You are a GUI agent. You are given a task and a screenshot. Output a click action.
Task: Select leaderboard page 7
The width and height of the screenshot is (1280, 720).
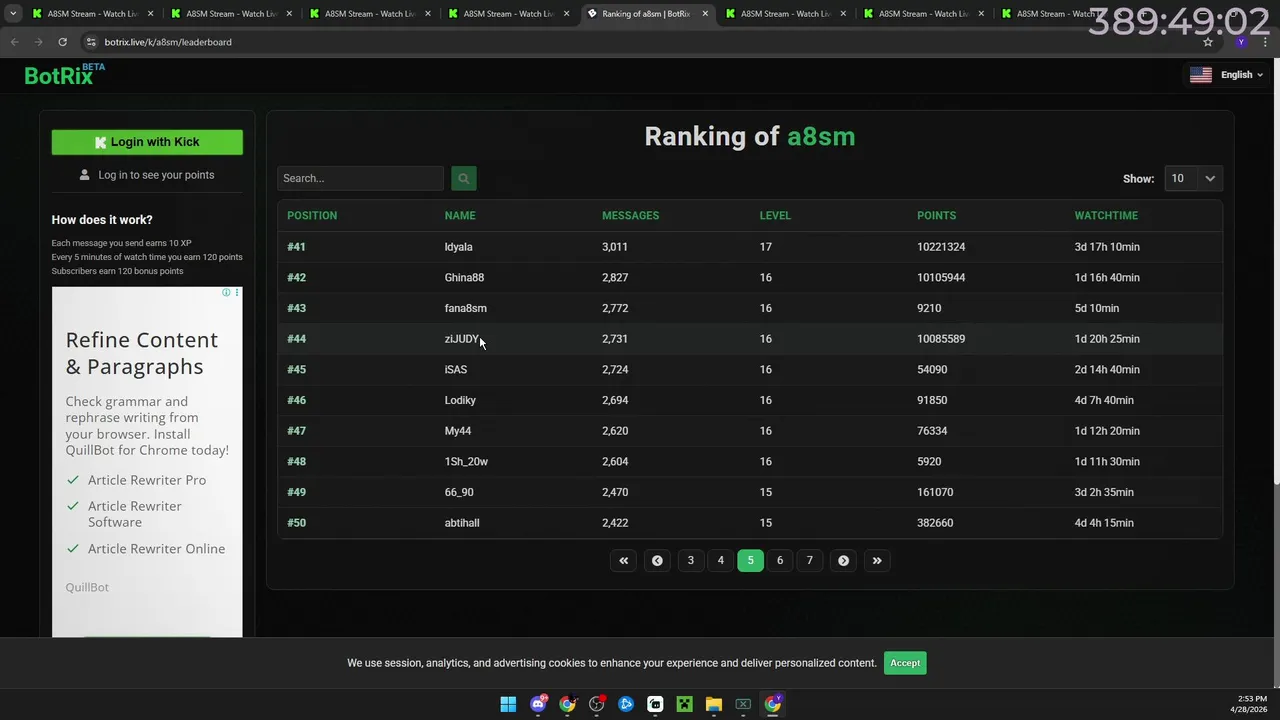click(x=810, y=561)
